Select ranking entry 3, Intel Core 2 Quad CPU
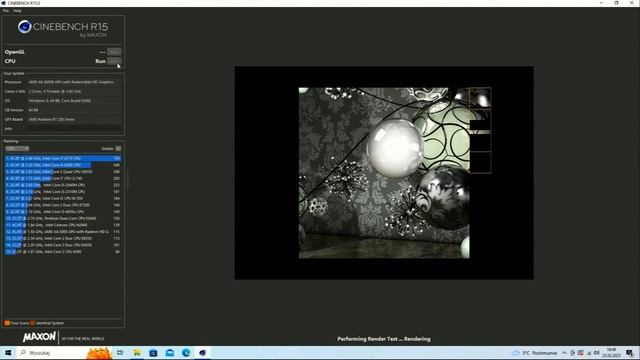640x360 pixels. [63, 172]
